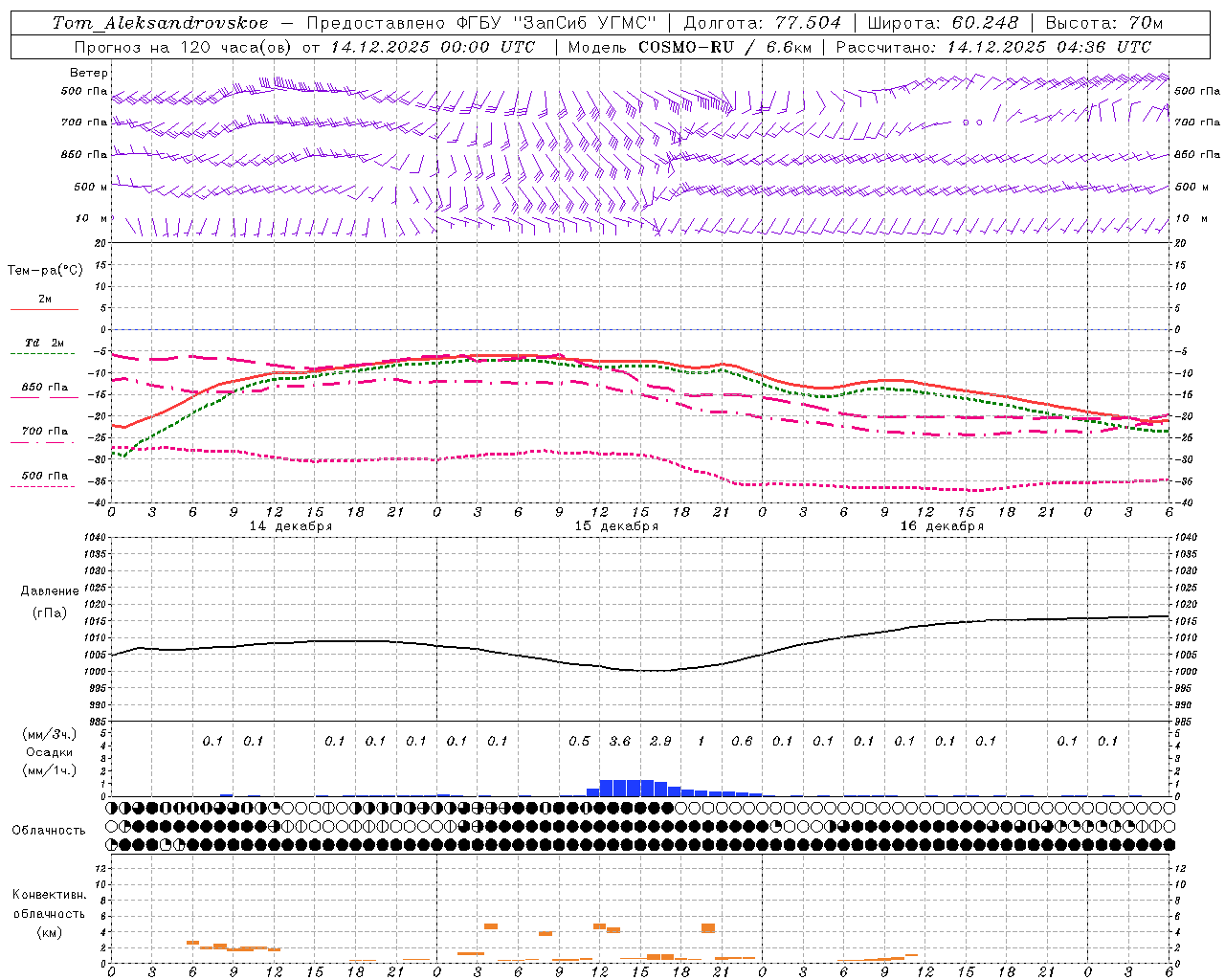Click the date label 14 декабря
Image resolution: width=1225 pixels, height=980 pixels.
291,526
